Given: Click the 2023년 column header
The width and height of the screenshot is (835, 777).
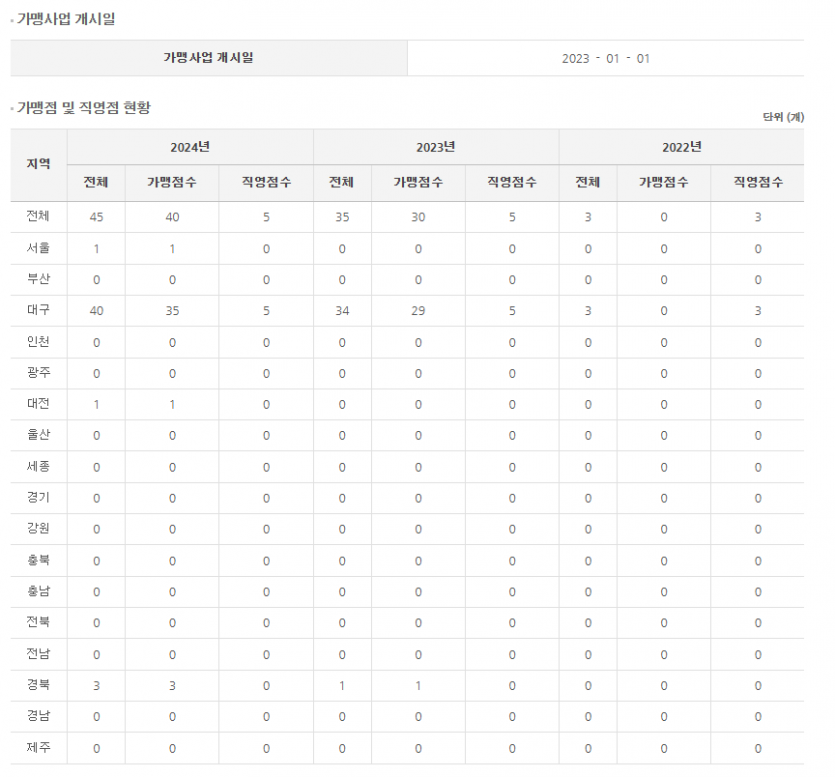Looking at the screenshot, I should point(436,147).
